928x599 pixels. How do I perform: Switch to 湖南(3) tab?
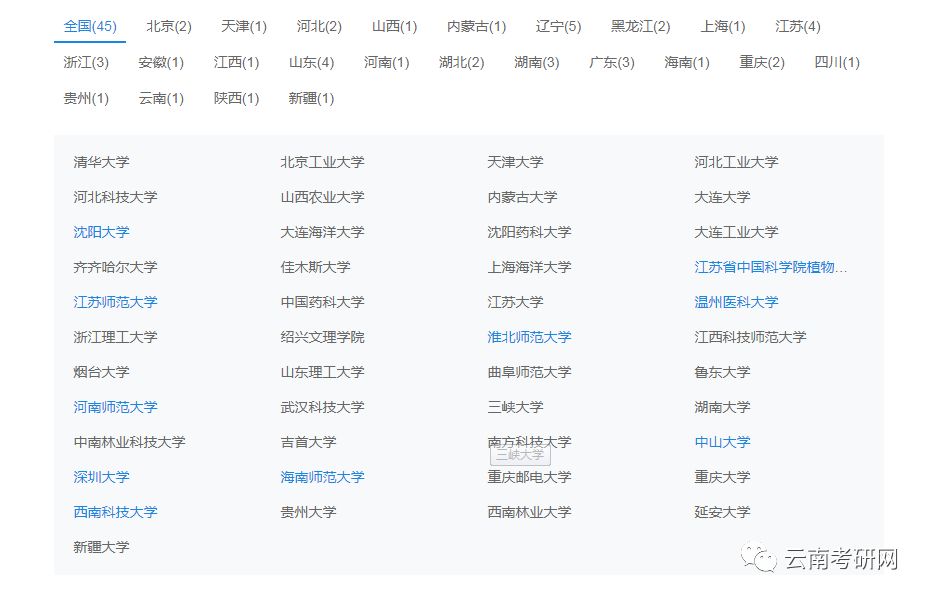[x=537, y=62]
